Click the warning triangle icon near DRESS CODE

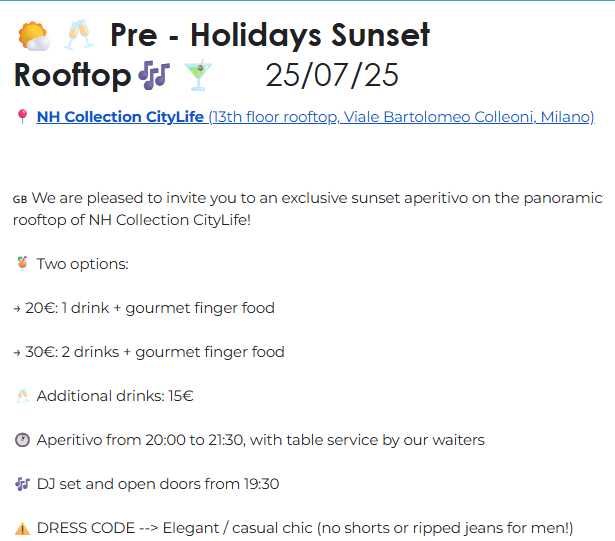point(22,528)
